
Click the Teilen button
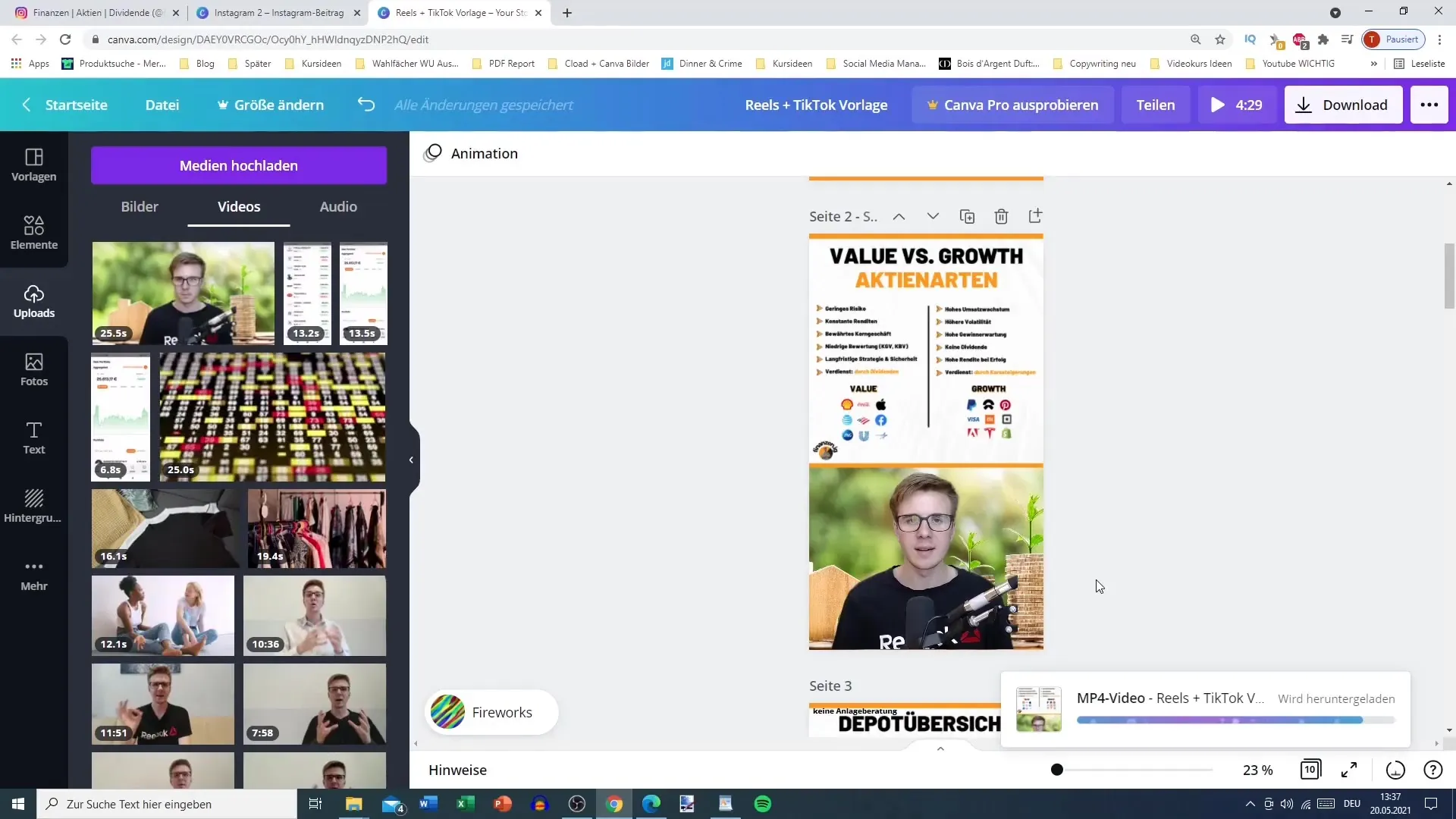pos(1156,105)
